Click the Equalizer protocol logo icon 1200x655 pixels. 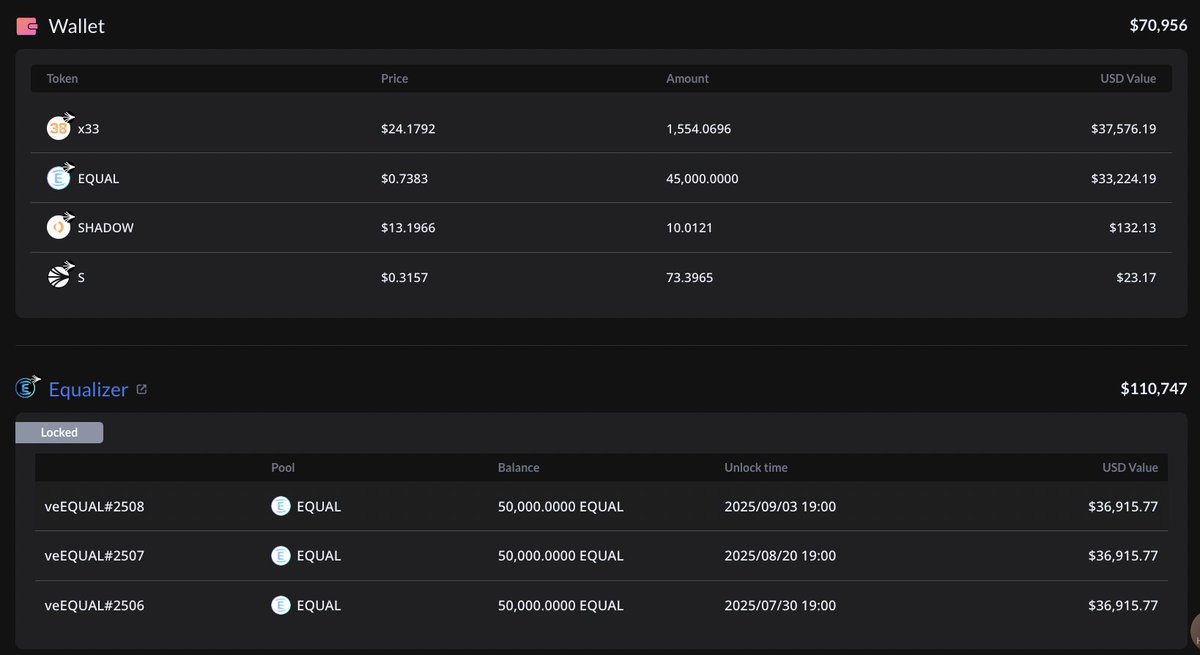[28, 388]
